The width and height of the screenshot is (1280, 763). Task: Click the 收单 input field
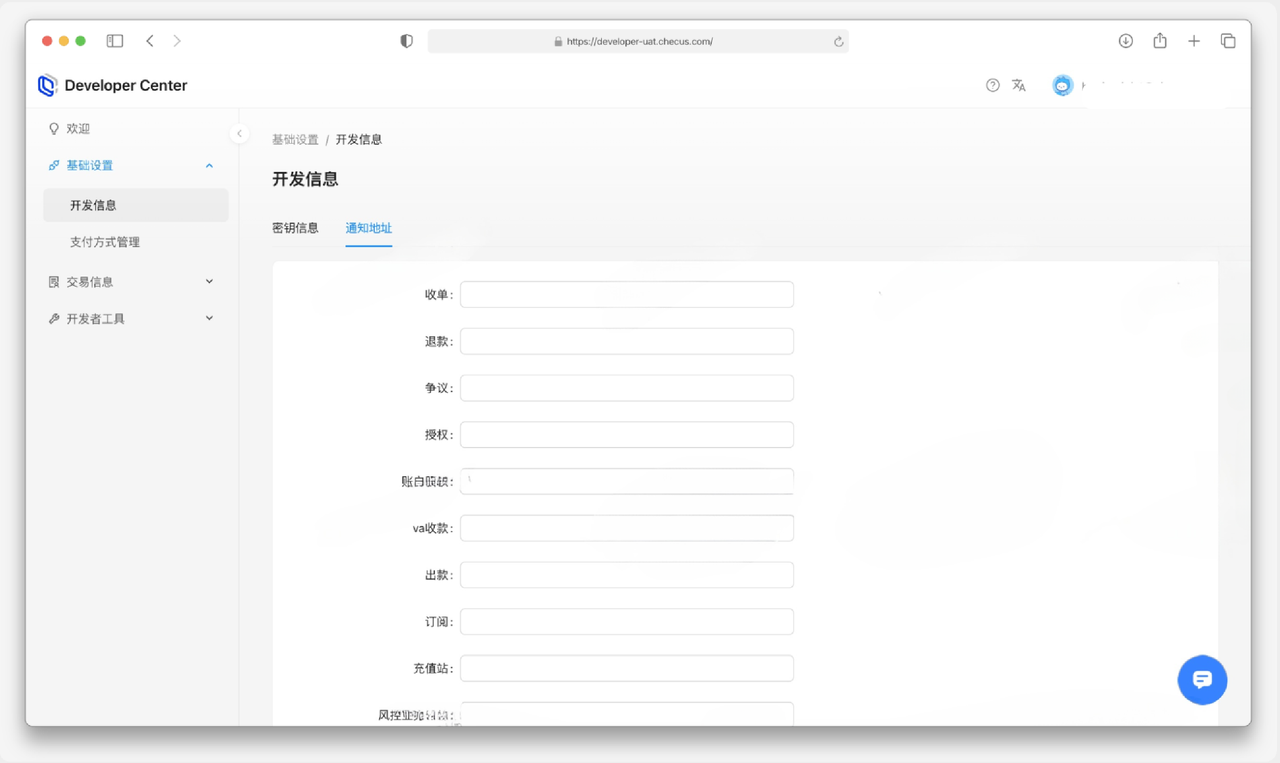click(x=627, y=295)
